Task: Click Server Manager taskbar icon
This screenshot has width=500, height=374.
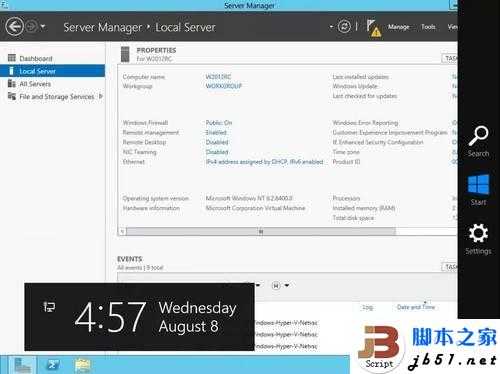Action: coord(22,365)
